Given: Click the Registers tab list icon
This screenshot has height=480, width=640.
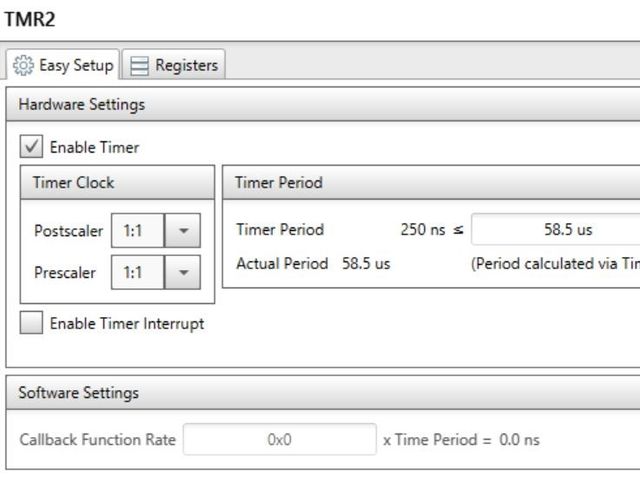Looking at the screenshot, I should 140,65.
